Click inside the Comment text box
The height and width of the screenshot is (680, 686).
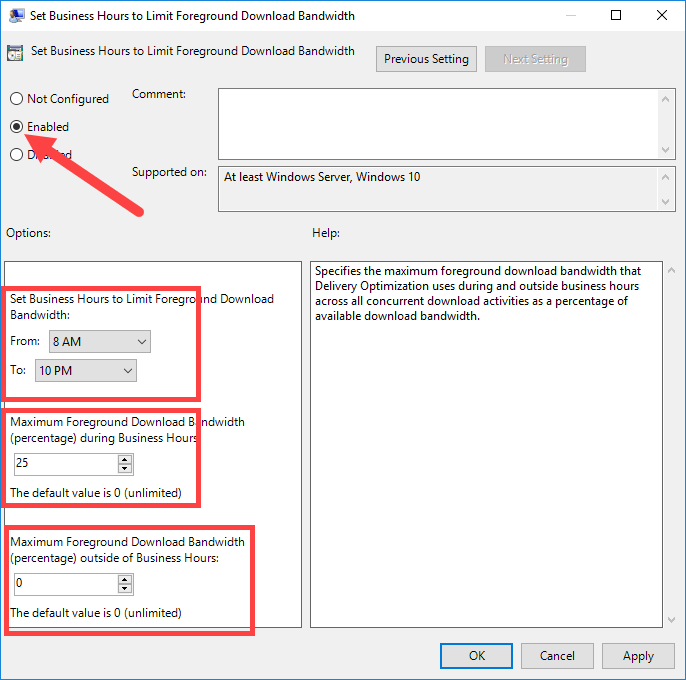439,124
